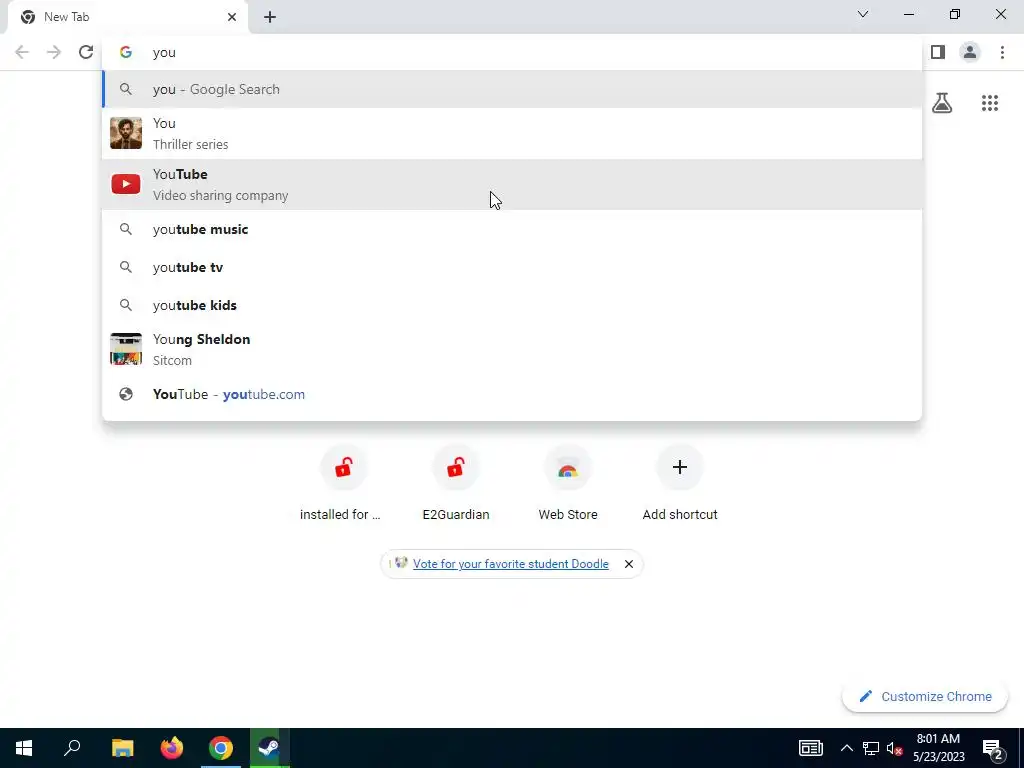Add a new tab with plus button
Viewport: 1024px width, 768px height.
click(x=270, y=17)
